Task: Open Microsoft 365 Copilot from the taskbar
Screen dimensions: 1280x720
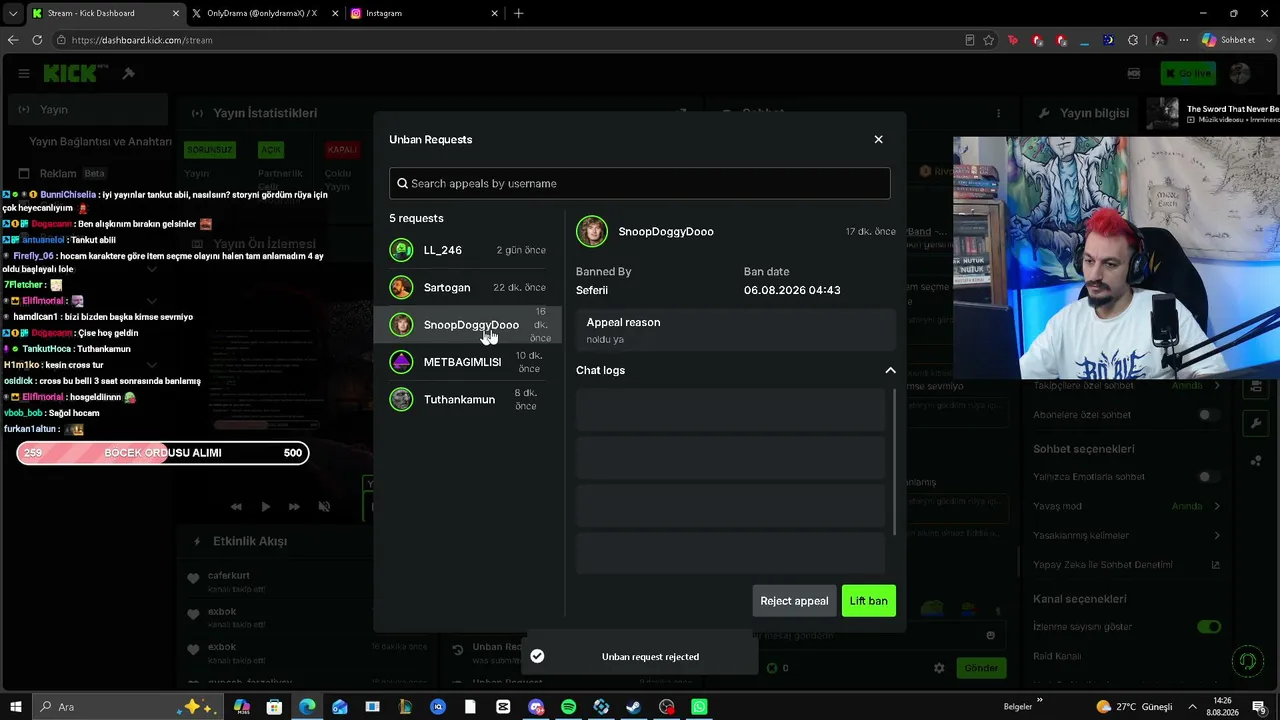Action: (x=241, y=707)
